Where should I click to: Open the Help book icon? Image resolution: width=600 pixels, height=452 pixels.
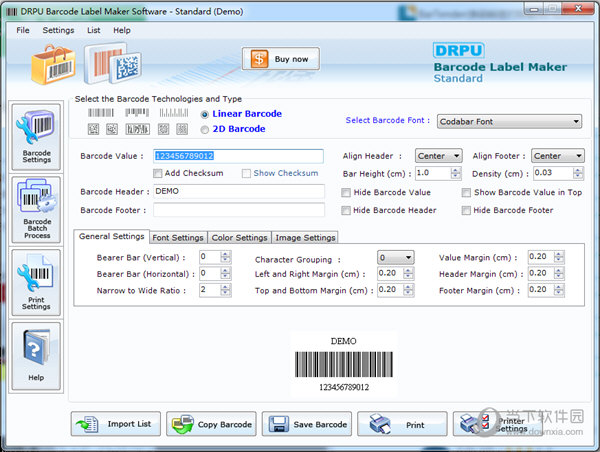point(36,355)
